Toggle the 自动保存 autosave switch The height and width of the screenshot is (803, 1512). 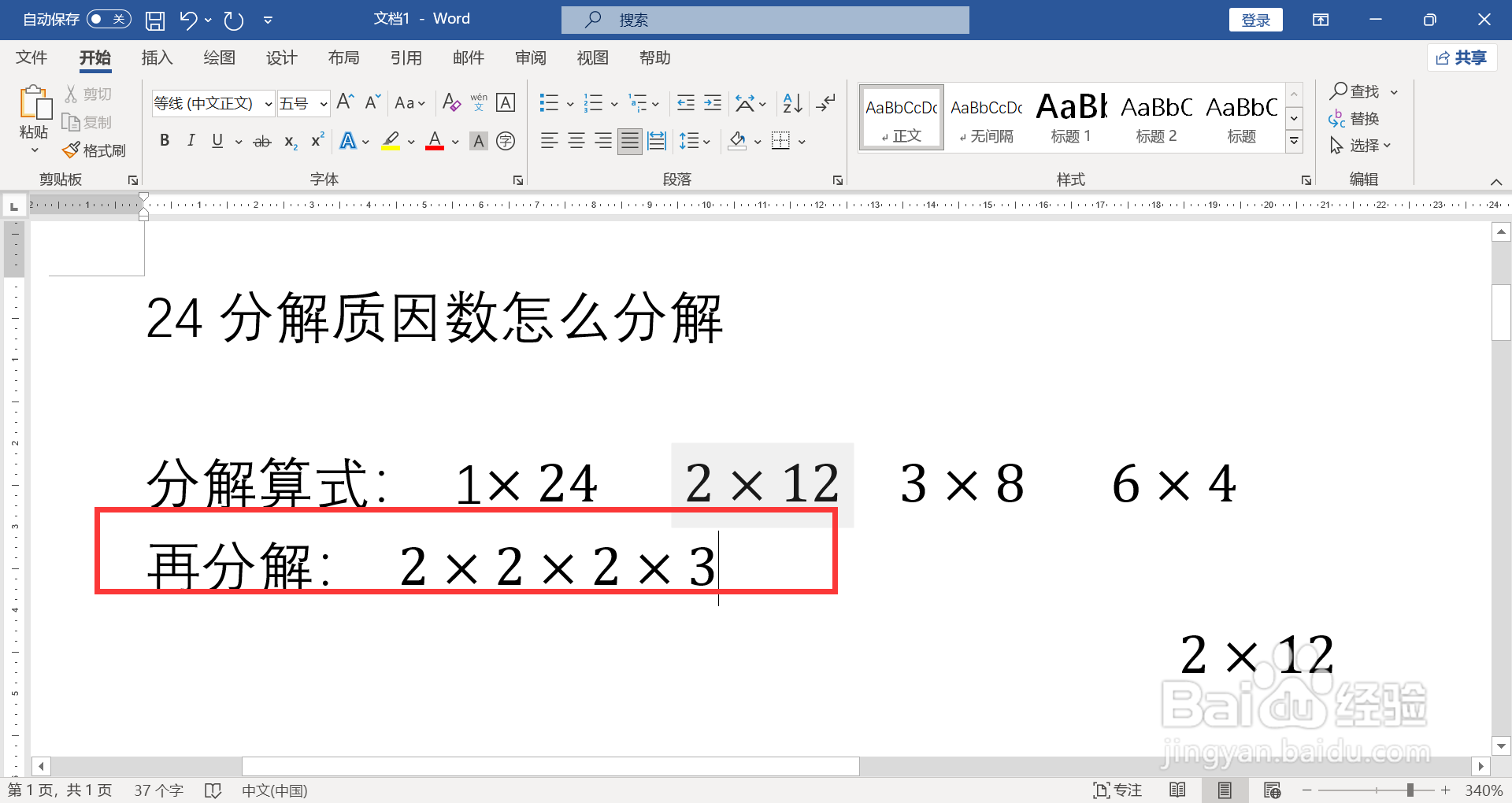[x=109, y=18]
